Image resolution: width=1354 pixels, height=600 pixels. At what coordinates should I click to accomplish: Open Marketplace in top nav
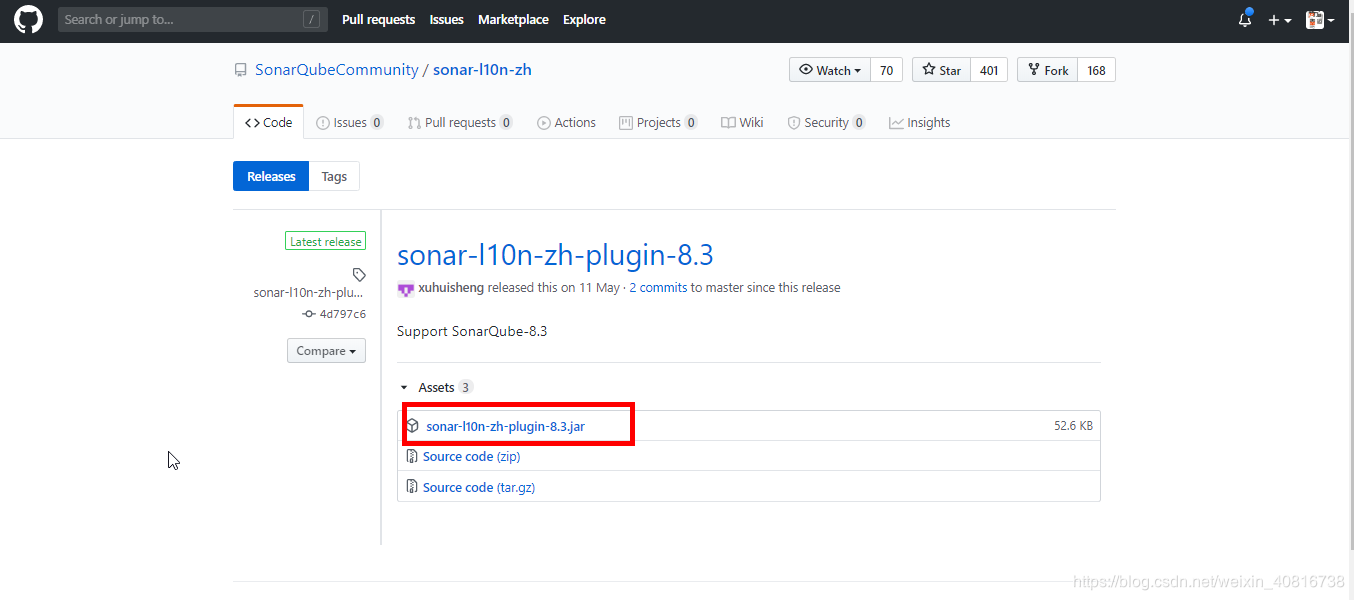513,19
